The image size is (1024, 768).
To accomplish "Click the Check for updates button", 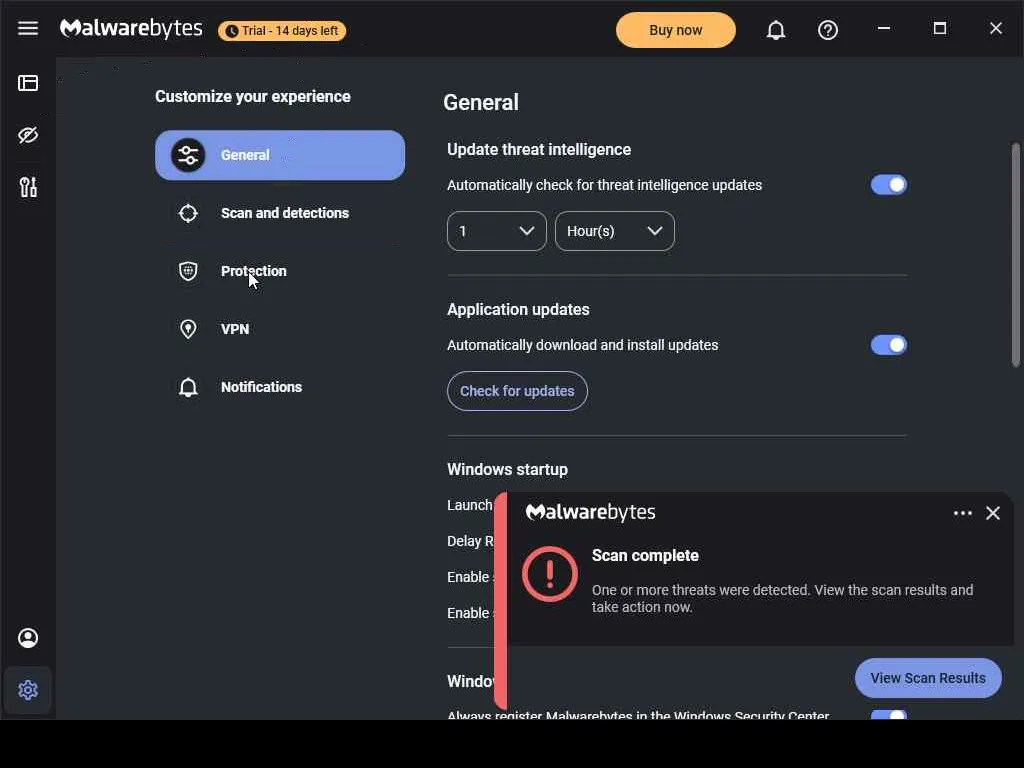I will (x=517, y=391).
